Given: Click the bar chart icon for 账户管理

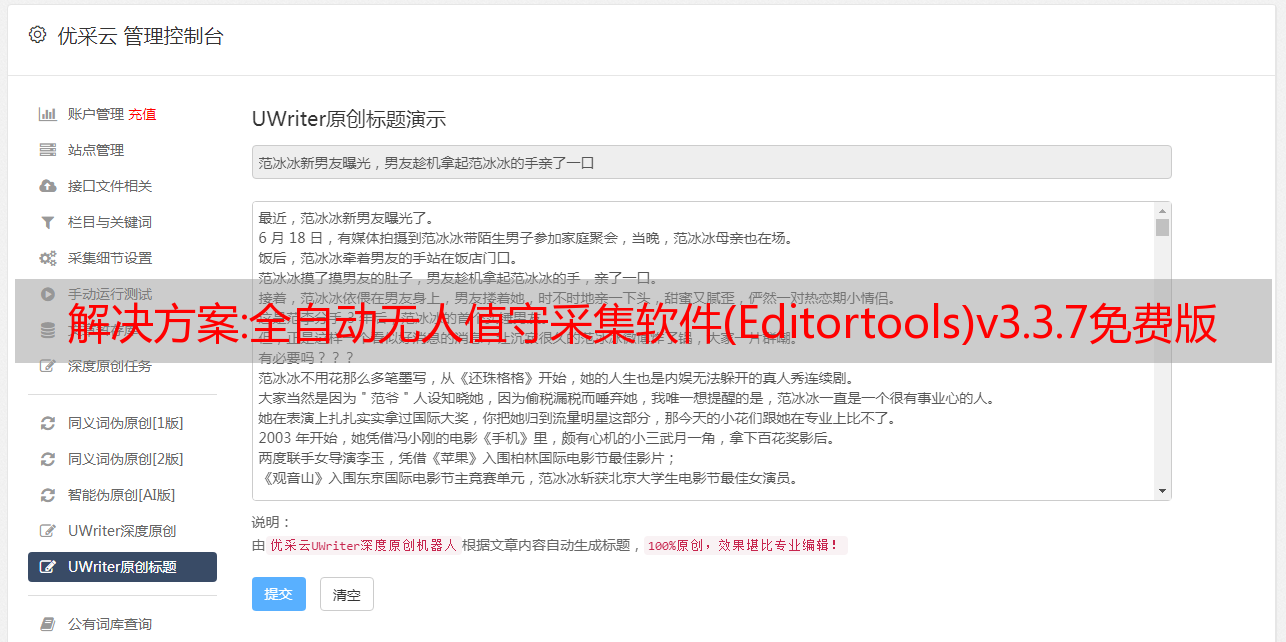Looking at the screenshot, I should (47, 114).
